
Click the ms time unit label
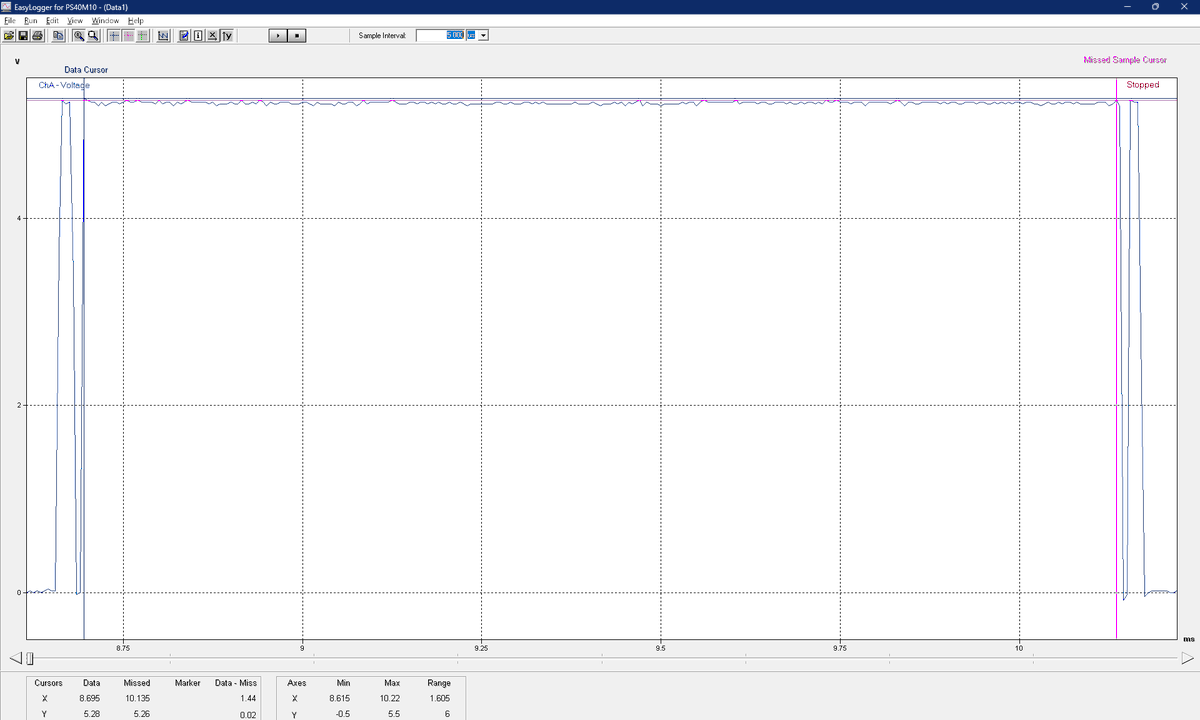(1188, 638)
